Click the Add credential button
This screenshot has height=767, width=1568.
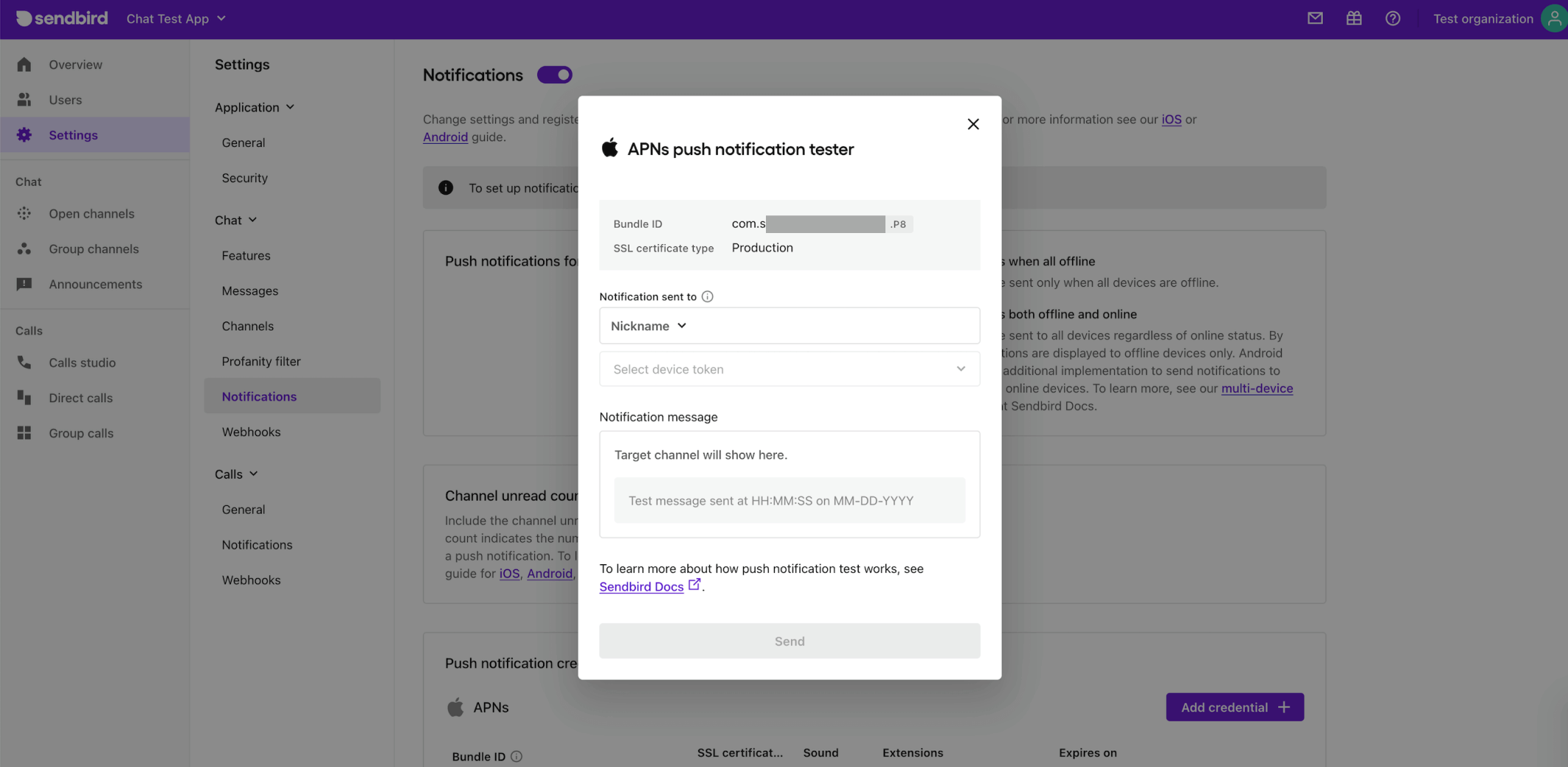[x=1234, y=707]
